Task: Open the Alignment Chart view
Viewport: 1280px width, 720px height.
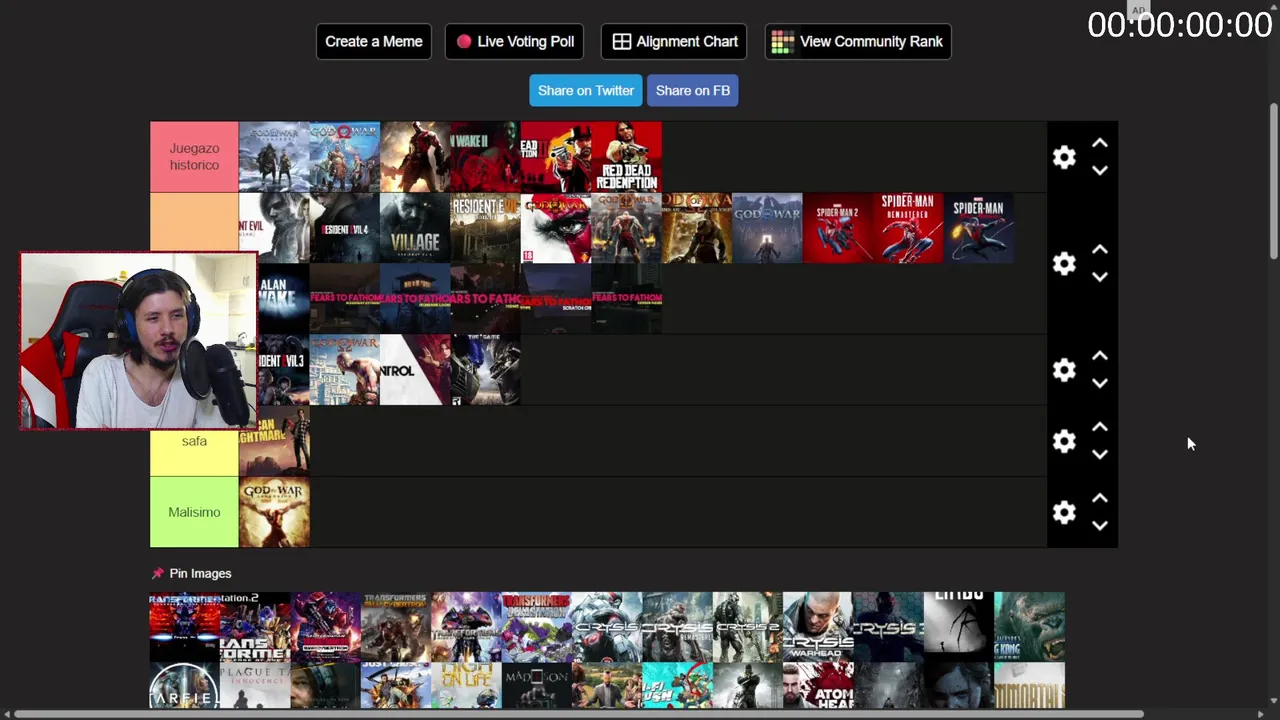Action: 674,41
